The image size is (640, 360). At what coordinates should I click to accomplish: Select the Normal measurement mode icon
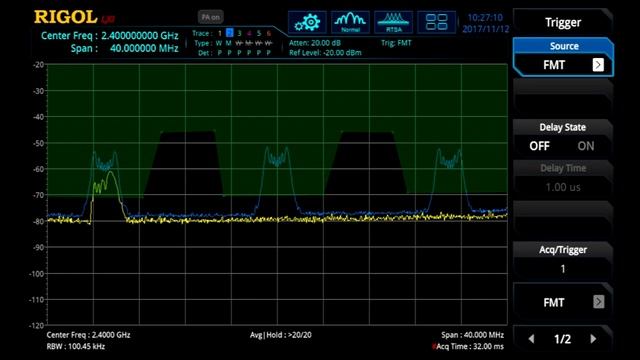click(350, 22)
